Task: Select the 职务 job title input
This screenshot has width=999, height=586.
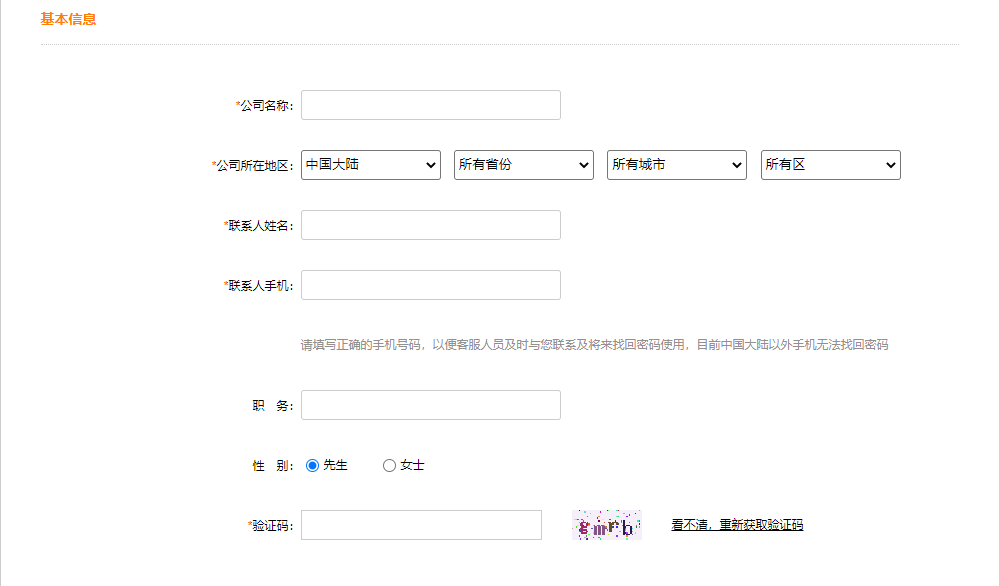Action: click(x=430, y=405)
